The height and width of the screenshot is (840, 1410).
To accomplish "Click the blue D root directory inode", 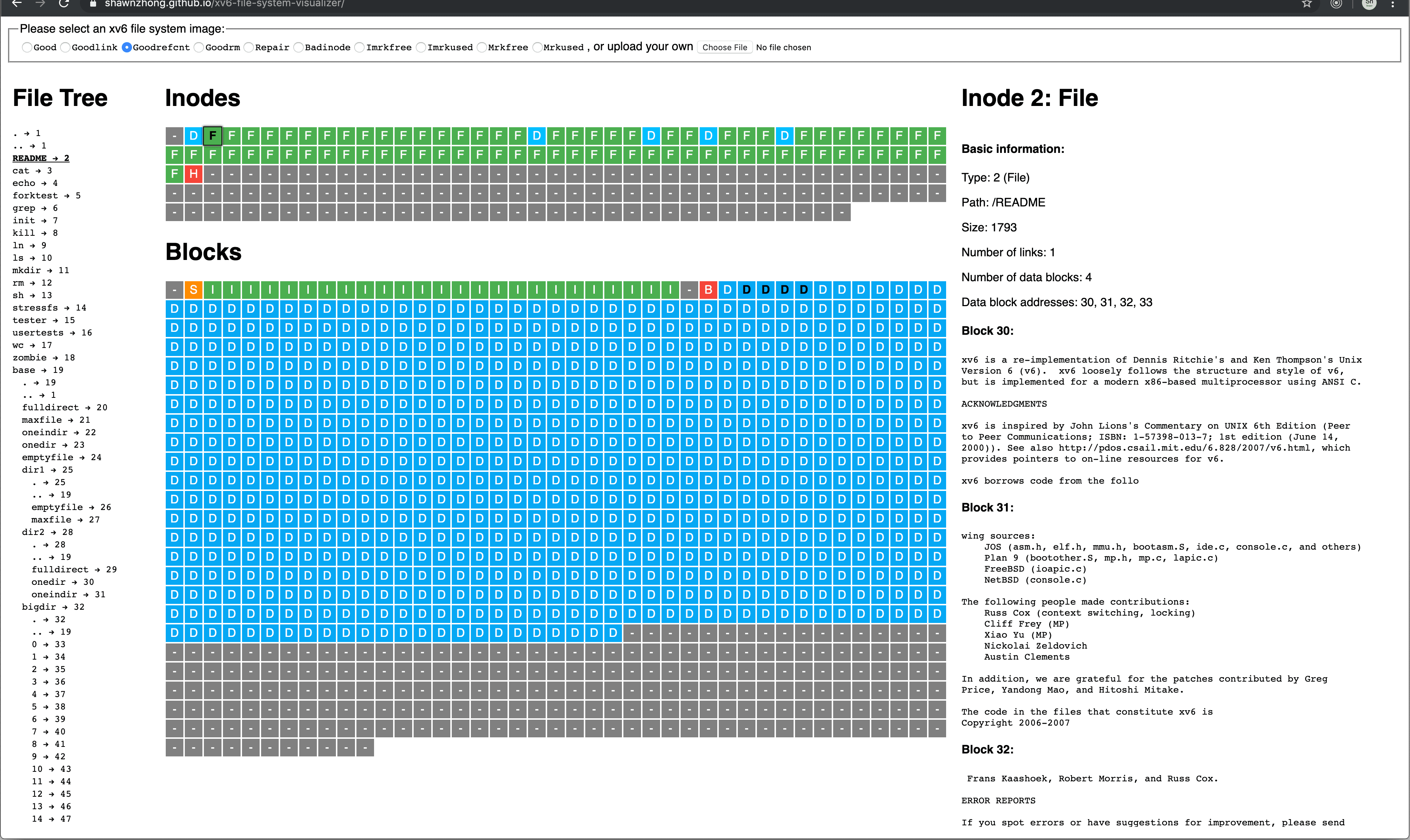I will click(x=194, y=135).
